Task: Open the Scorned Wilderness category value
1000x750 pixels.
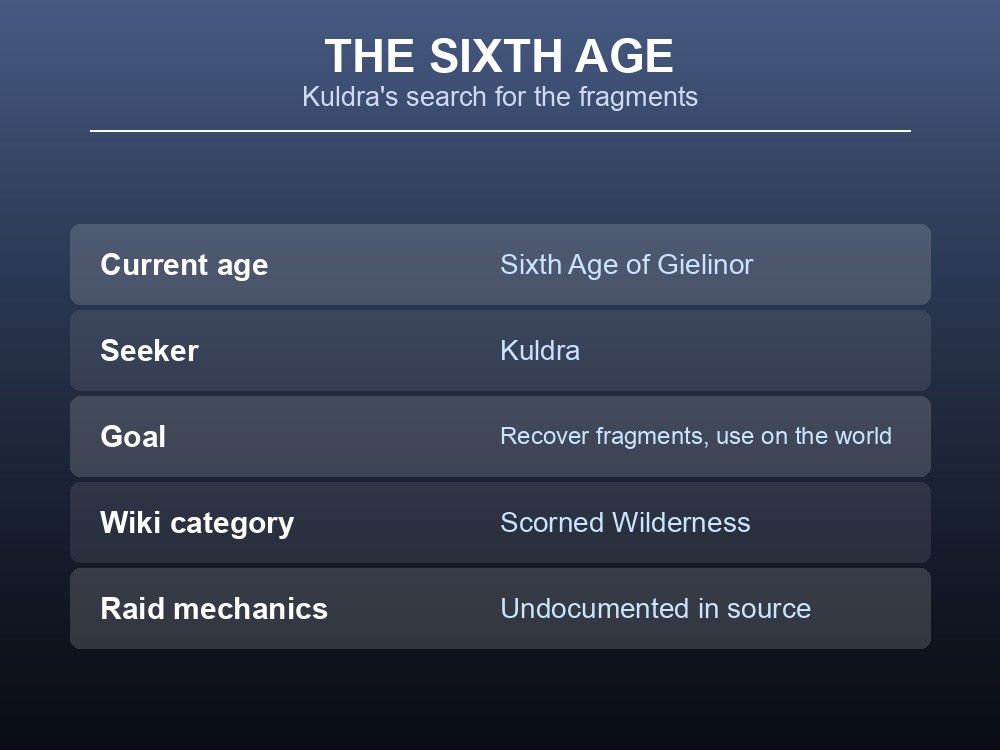Action: 625,523
